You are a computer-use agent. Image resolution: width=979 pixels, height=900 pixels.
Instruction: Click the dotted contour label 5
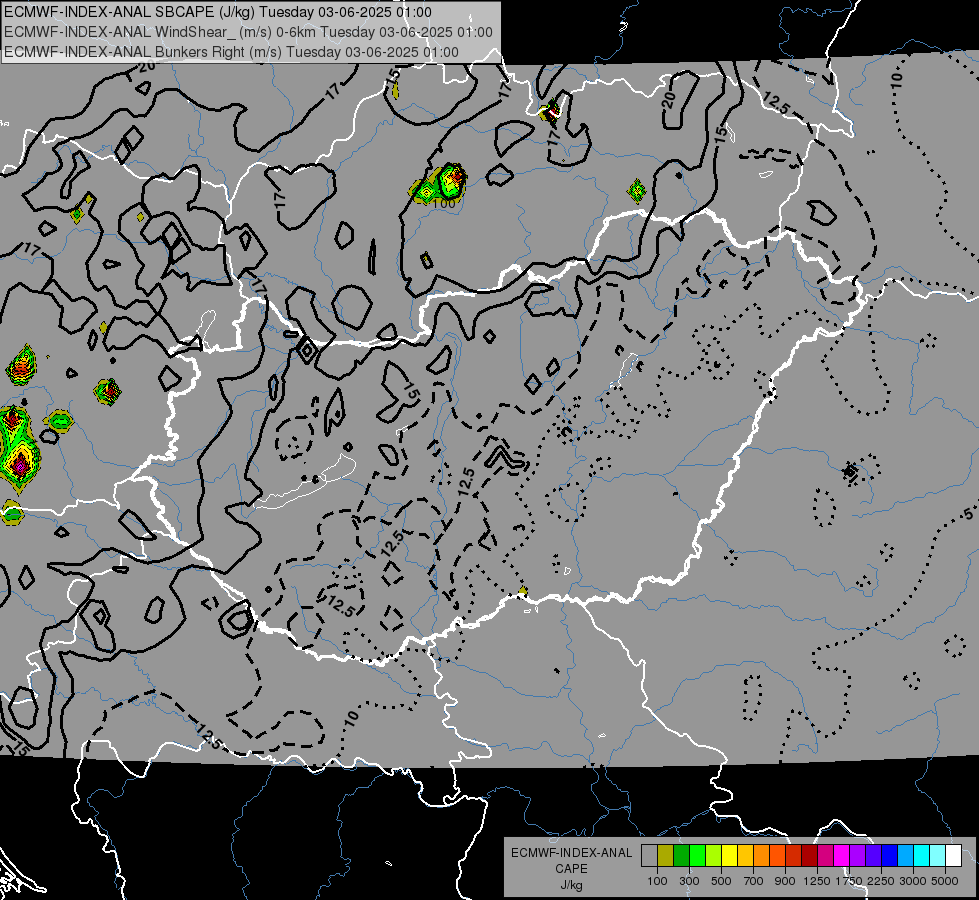tap(968, 514)
